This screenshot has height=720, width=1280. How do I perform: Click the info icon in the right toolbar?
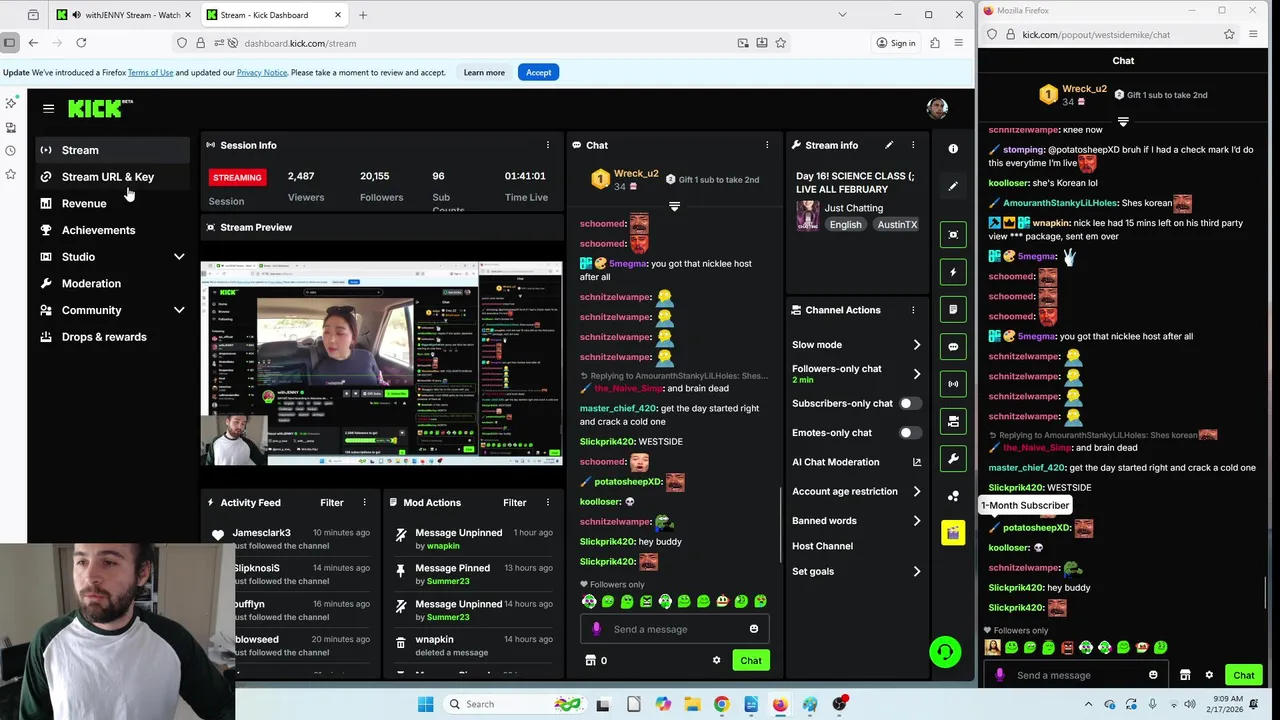(x=953, y=148)
